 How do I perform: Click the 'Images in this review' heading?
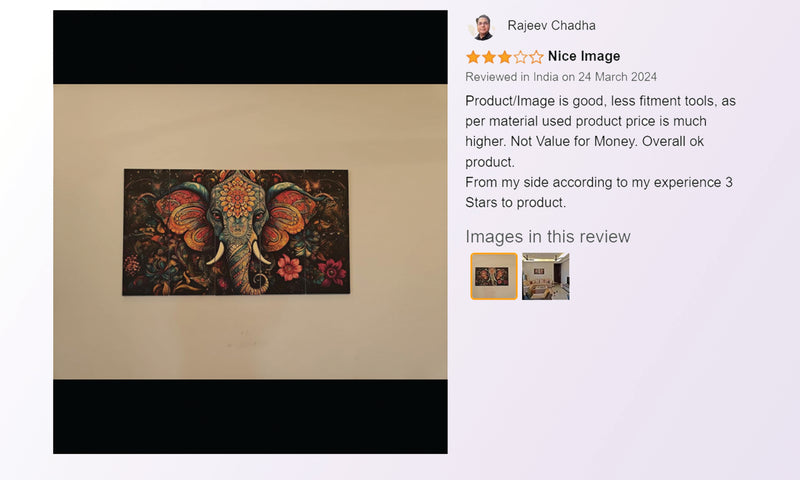point(547,236)
